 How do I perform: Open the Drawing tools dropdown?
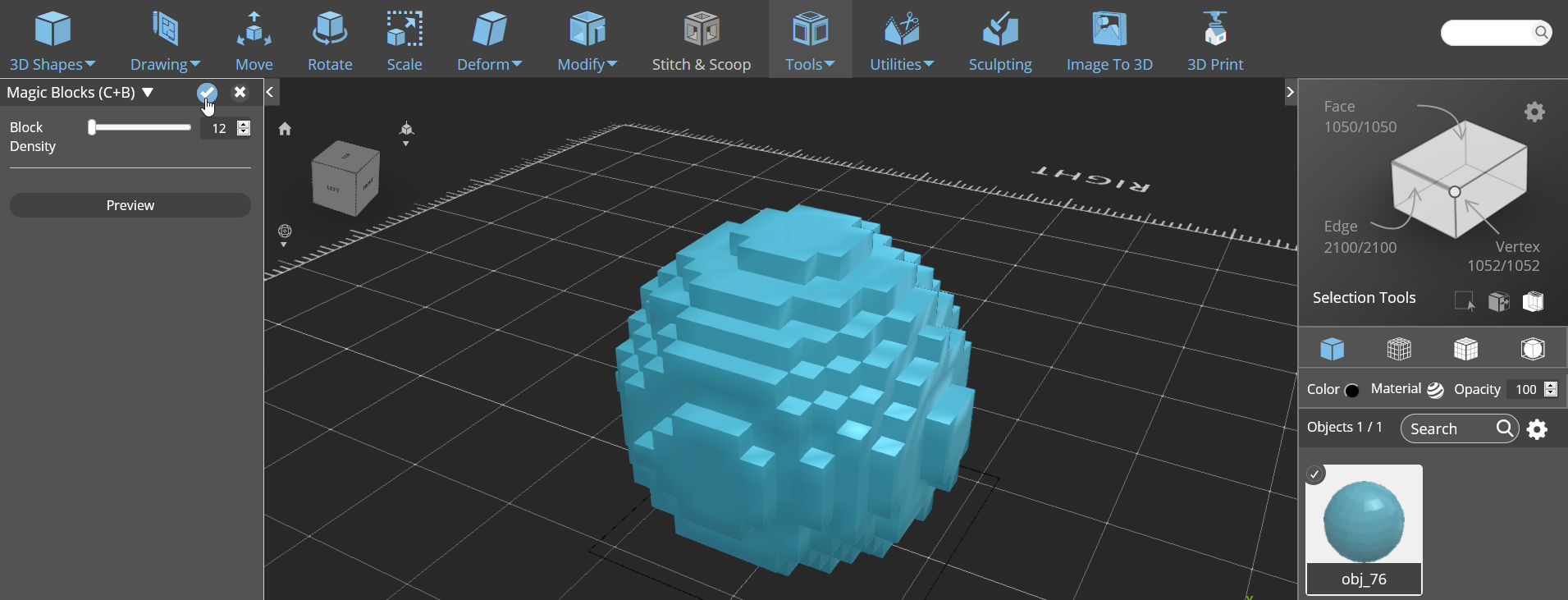click(x=165, y=40)
